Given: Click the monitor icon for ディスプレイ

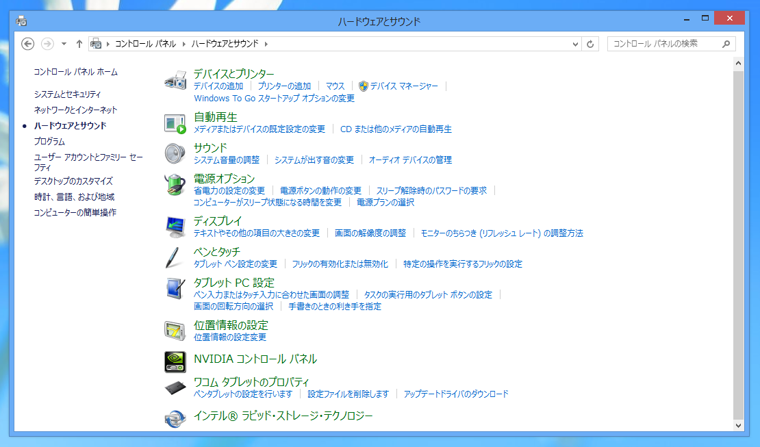Looking at the screenshot, I should [175, 227].
